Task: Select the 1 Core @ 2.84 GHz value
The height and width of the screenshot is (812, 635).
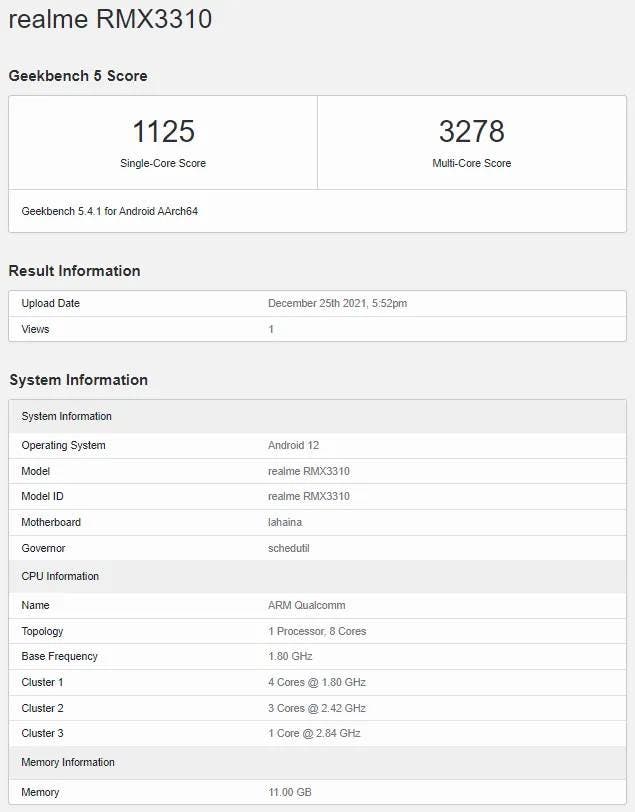Action: pos(314,733)
